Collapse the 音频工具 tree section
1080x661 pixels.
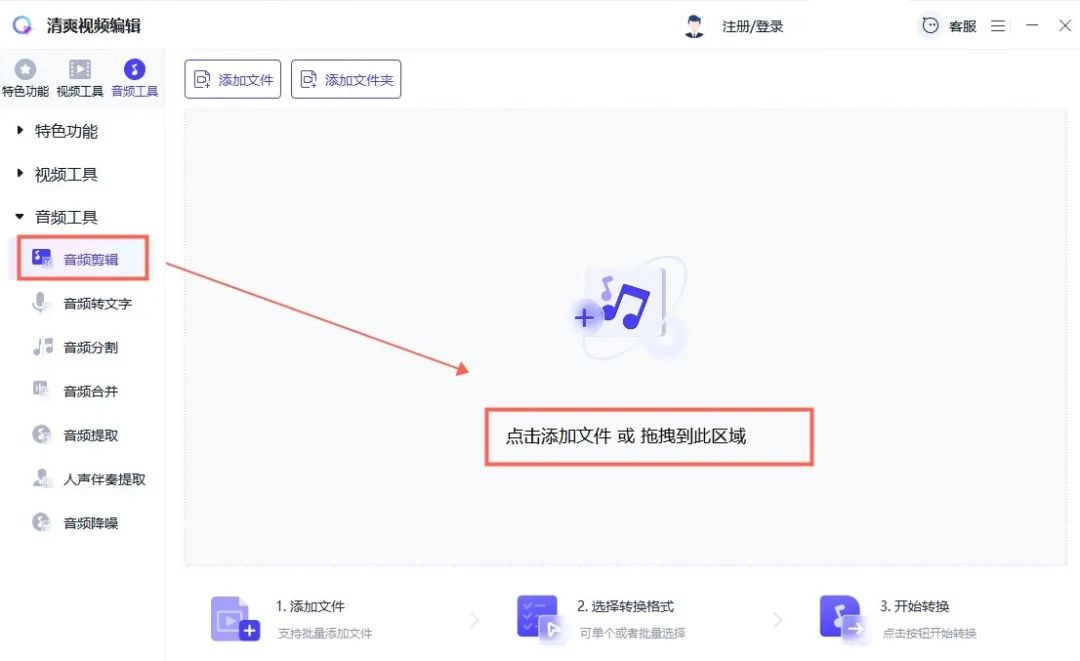(20, 217)
